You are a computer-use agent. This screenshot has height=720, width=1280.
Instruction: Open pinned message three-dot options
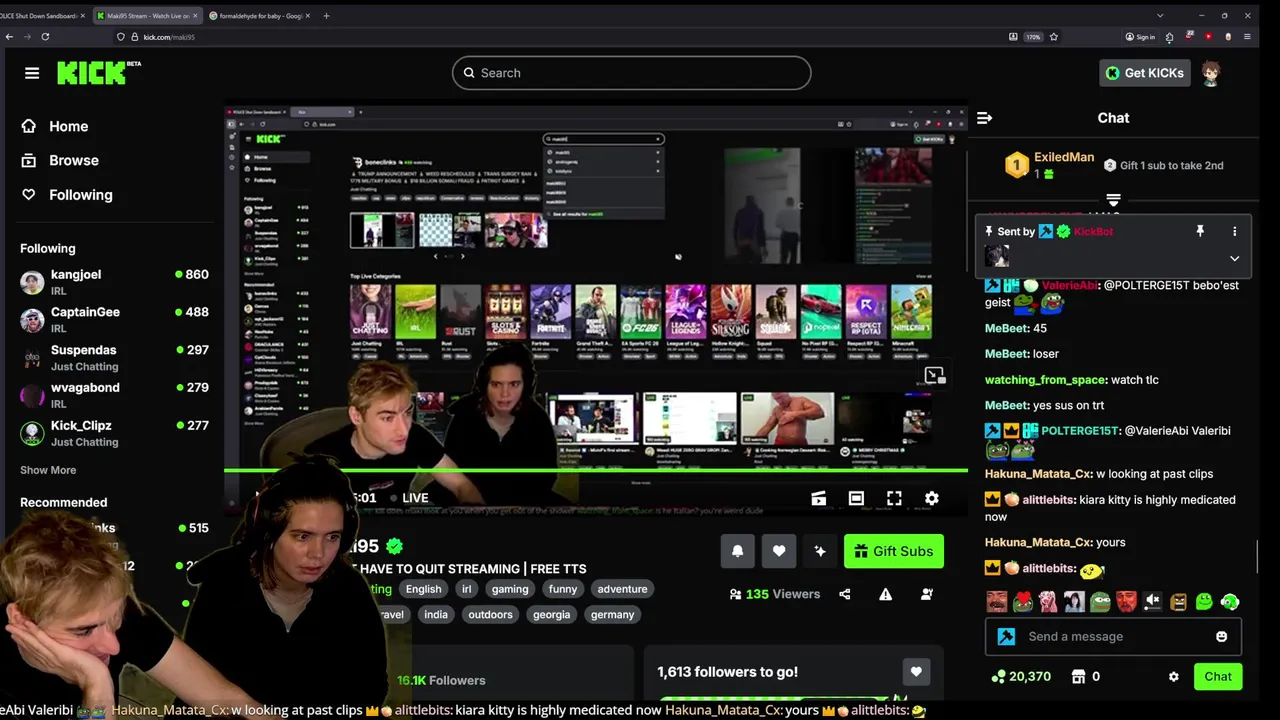point(1235,231)
